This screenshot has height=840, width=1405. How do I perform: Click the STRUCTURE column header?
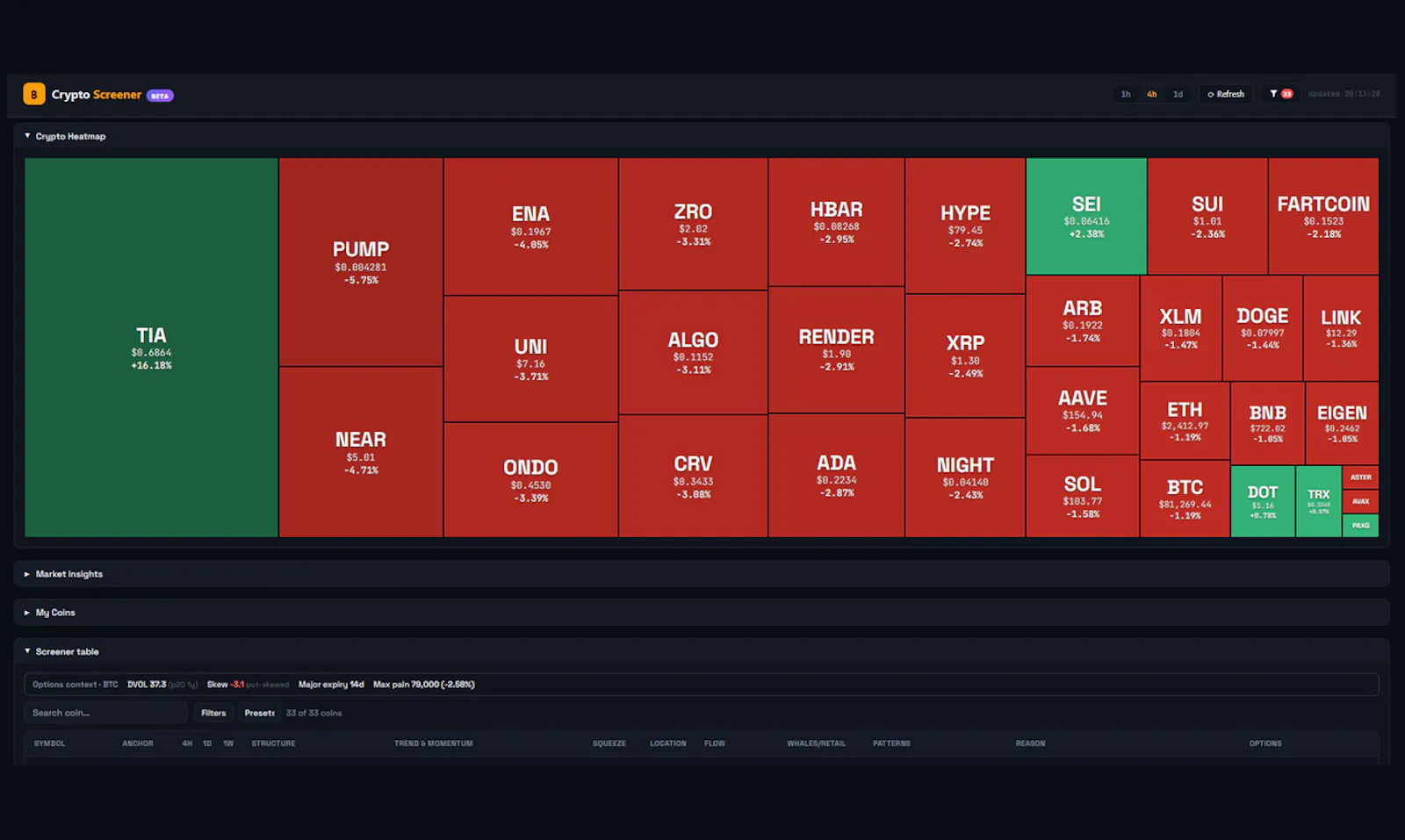tap(273, 743)
